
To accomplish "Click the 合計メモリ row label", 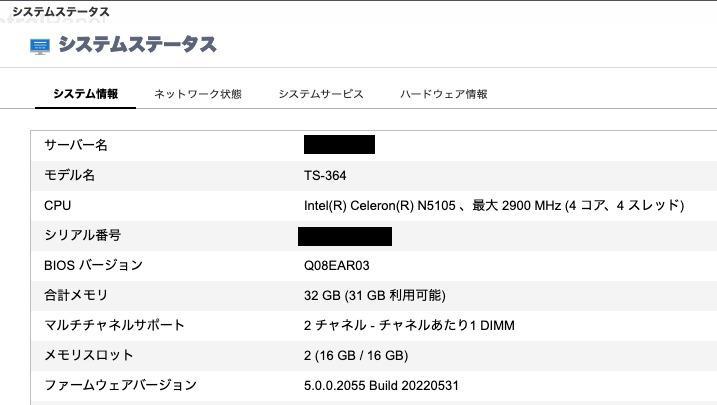I will (76, 295).
